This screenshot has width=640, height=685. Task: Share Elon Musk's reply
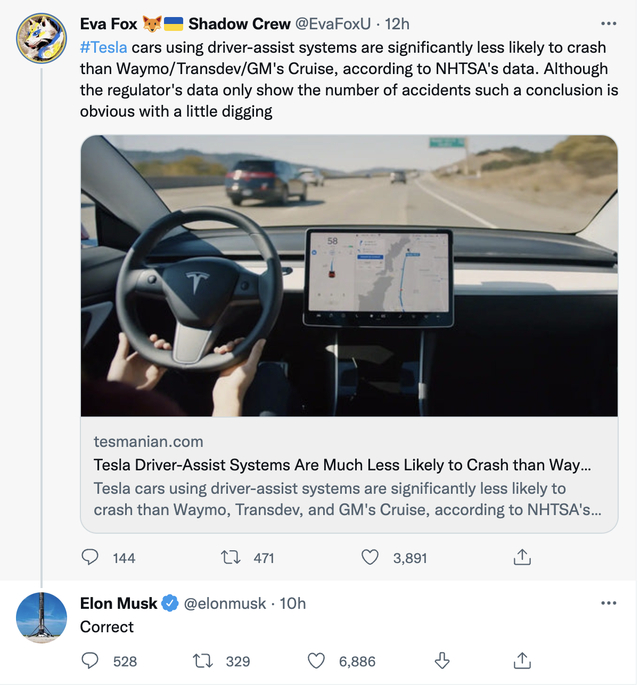pyautogui.click(x=521, y=660)
